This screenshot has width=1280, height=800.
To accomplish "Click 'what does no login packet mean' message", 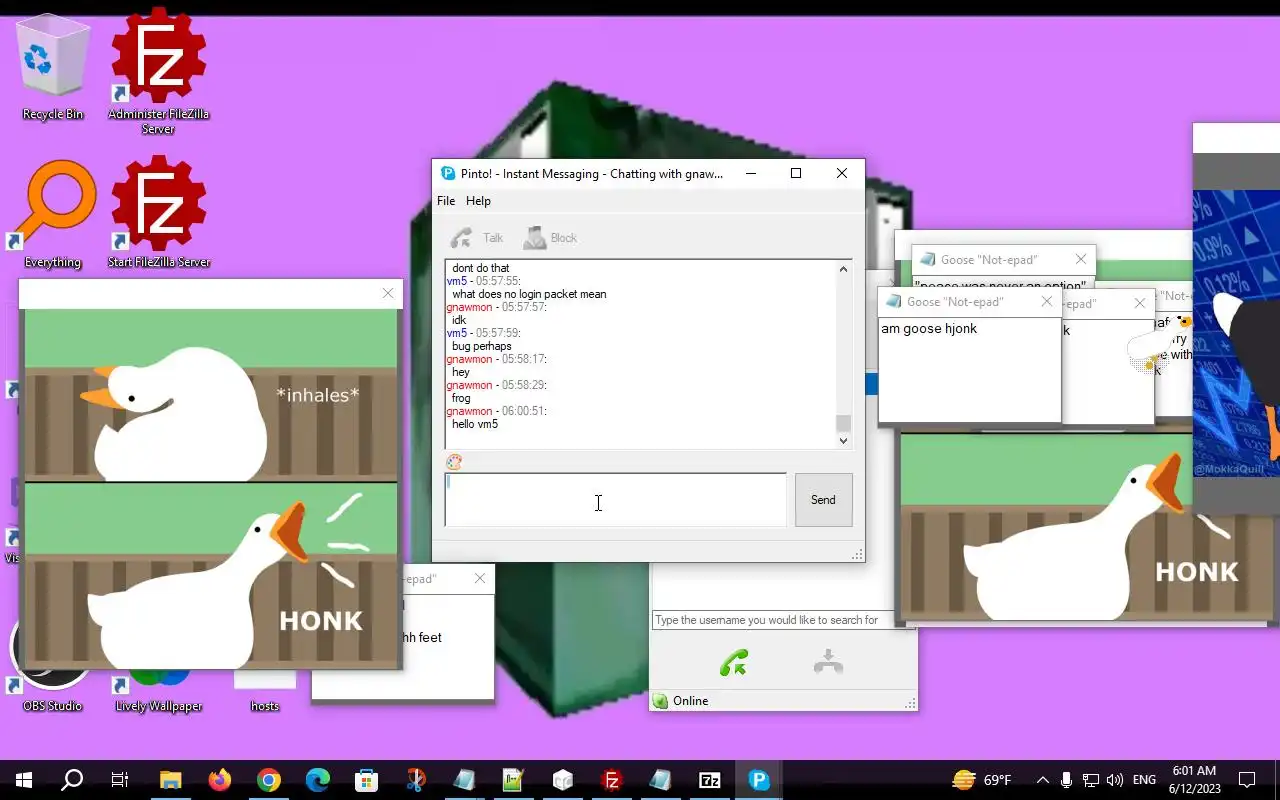I will (x=529, y=294).
